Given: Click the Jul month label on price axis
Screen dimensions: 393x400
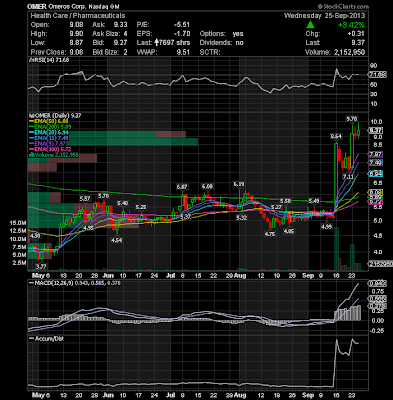Looking at the screenshot, I should pos(170,276).
